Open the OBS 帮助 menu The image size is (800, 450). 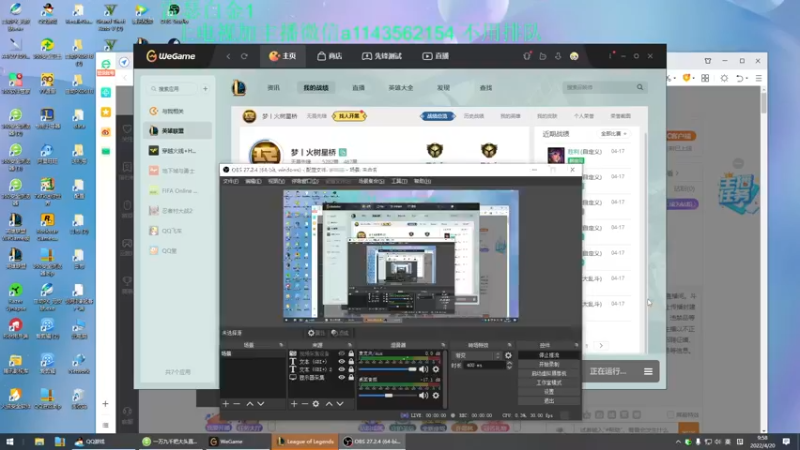point(422,181)
